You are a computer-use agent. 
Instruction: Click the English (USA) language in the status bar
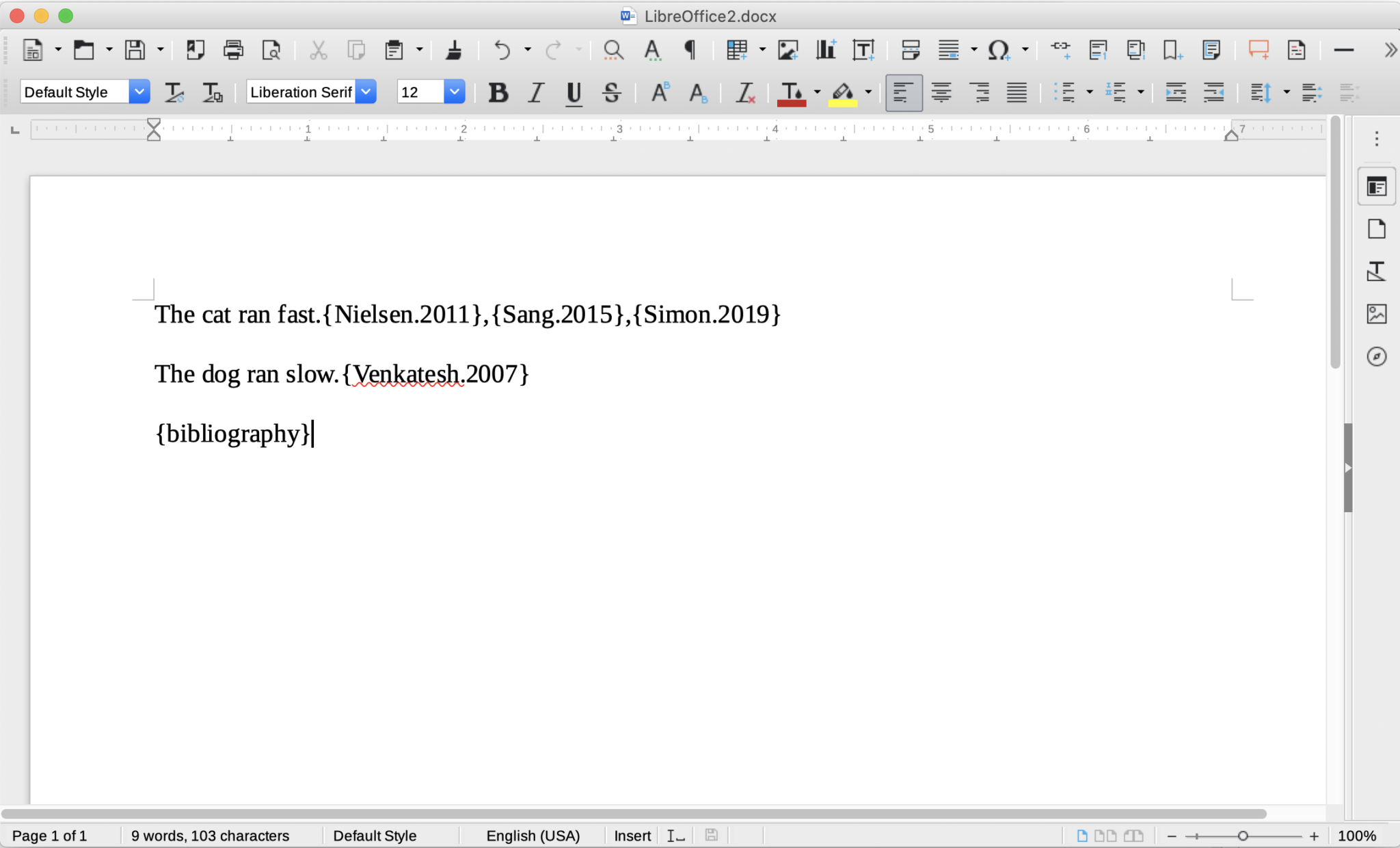point(533,836)
